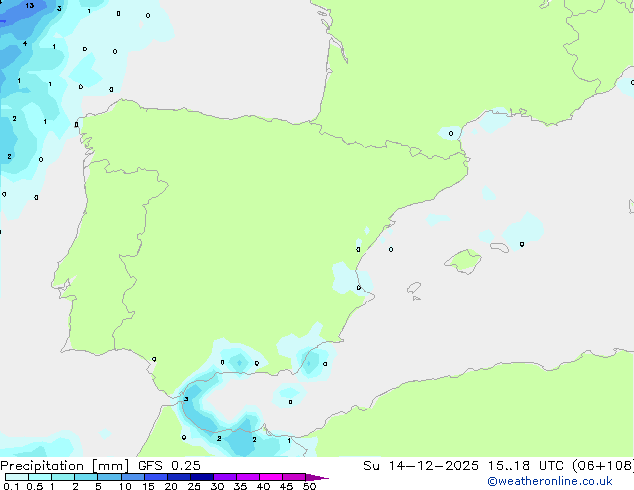Select the 2–5 mm legend color swatch
This screenshot has width=634, height=490.
86,477
